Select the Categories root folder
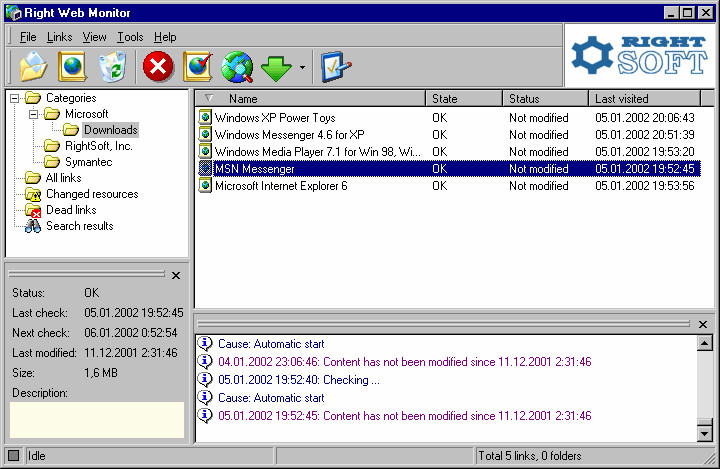This screenshot has height=469, width=720. tap(71, 98)
